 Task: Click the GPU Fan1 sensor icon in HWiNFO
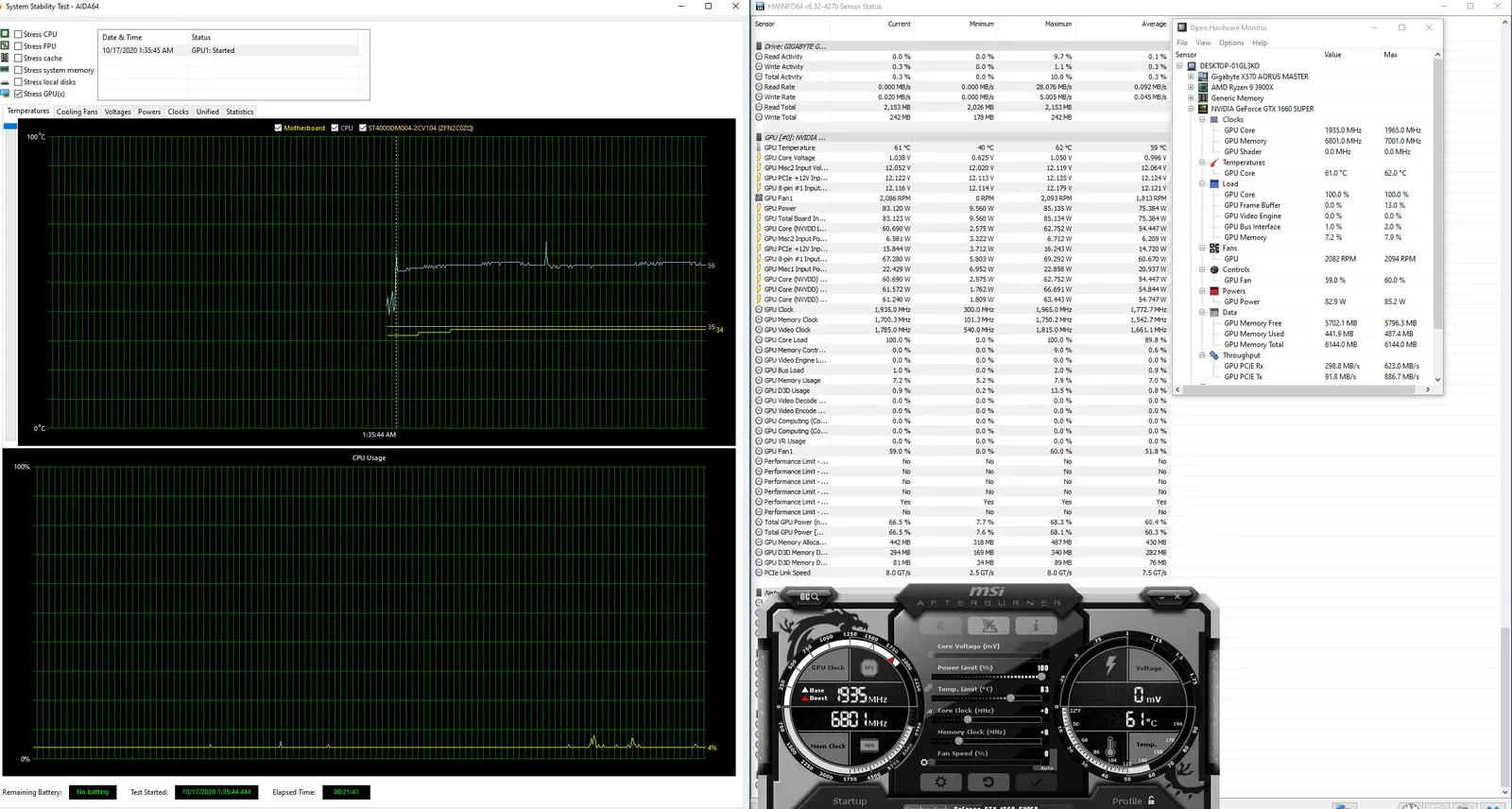click(x=759, y=198)
